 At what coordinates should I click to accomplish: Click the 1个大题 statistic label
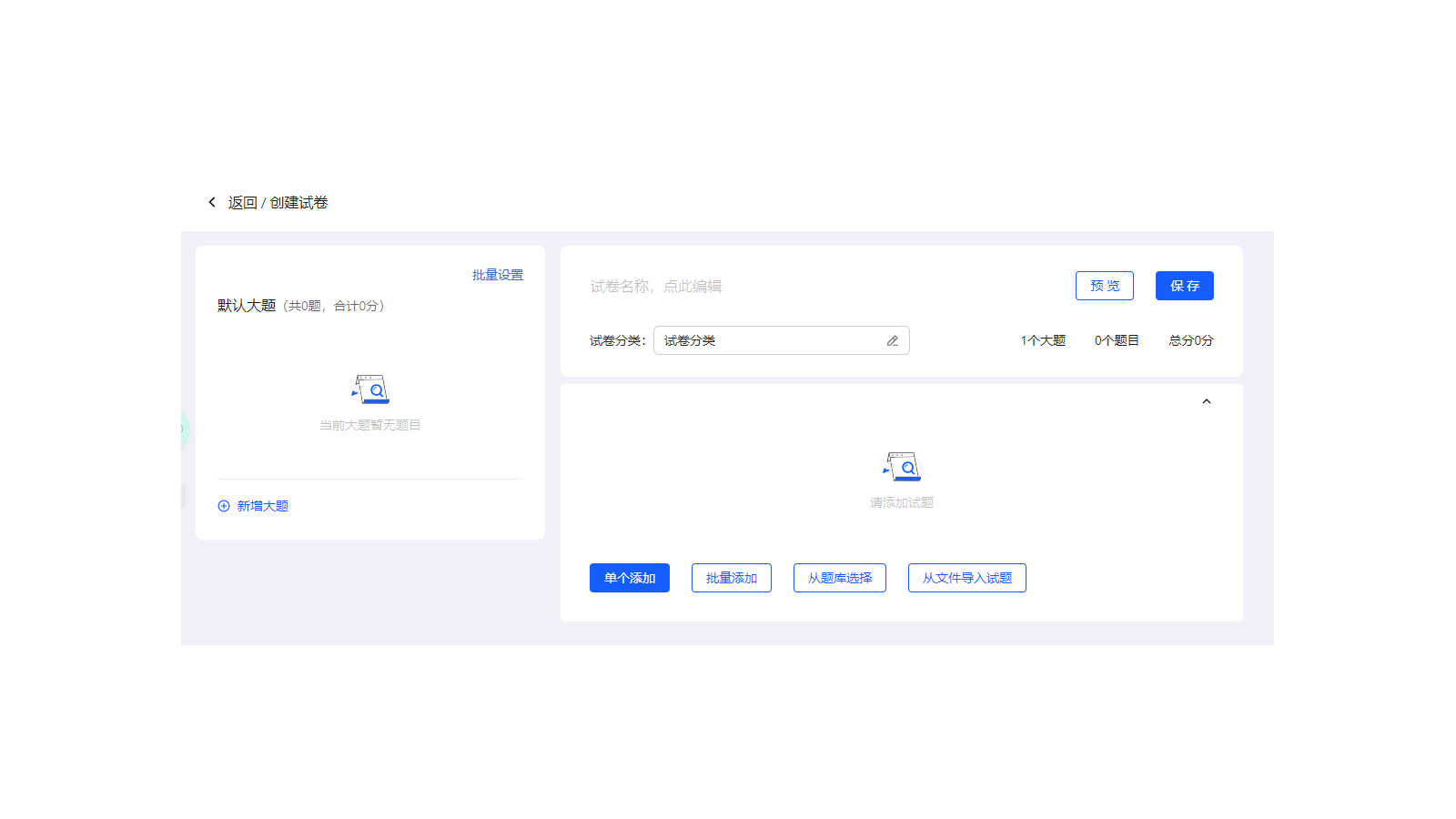[1043, 340]
